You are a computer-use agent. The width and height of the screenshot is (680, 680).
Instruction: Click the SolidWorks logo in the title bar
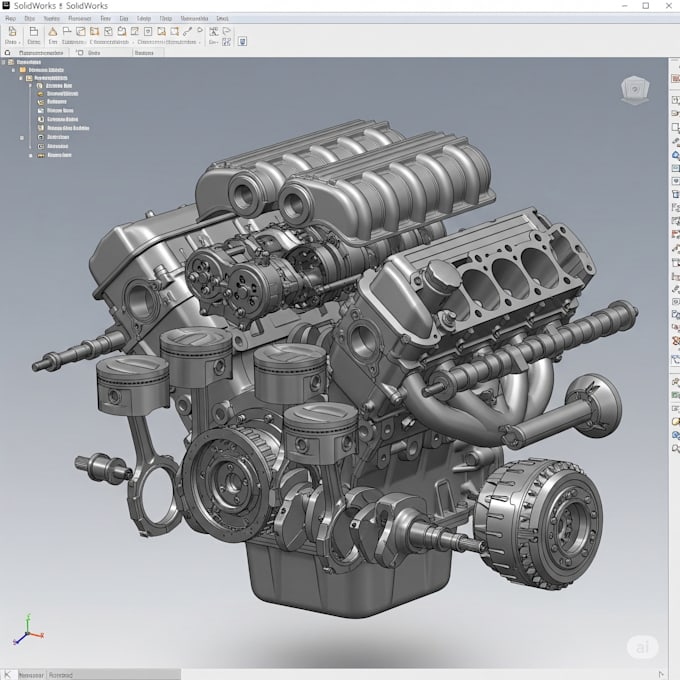[x=6, y=6]
